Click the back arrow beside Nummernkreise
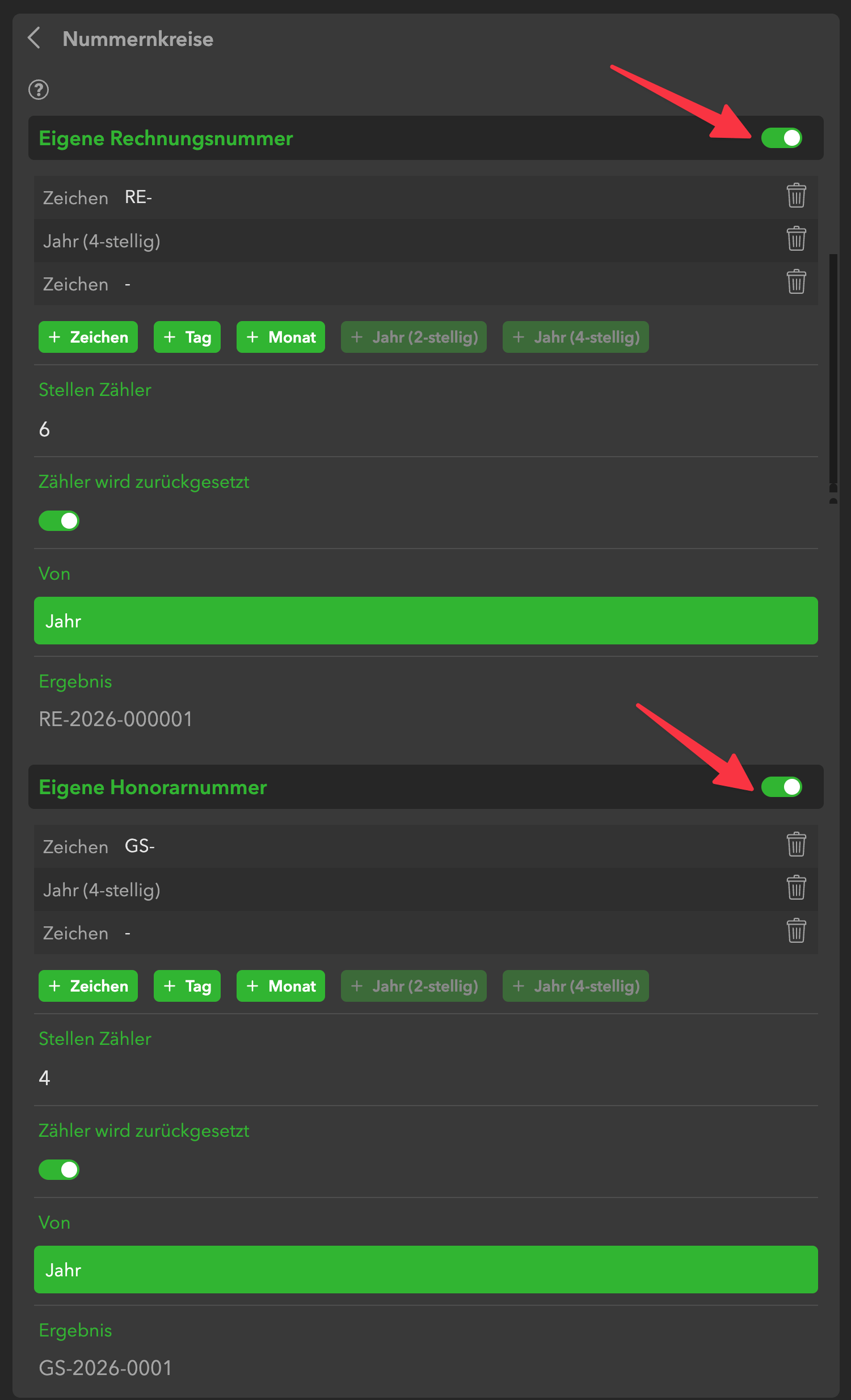This screenshot has width=851, height=1400. (x=34, y=38)
